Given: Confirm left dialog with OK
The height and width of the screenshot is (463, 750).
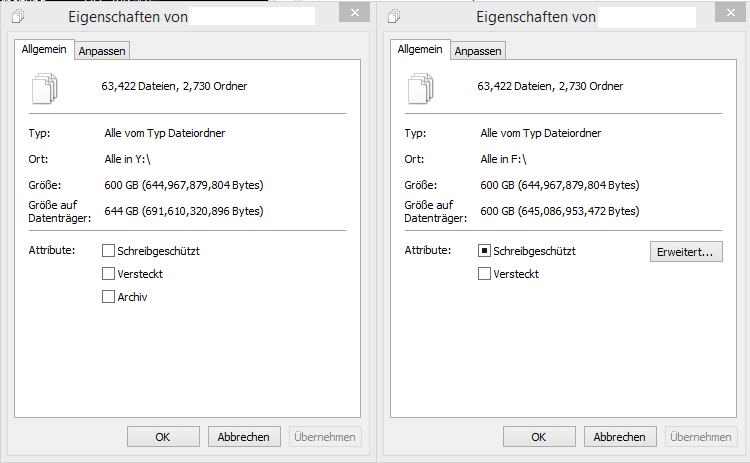Looking at the screenshot, I should click(x=163, y=437).
